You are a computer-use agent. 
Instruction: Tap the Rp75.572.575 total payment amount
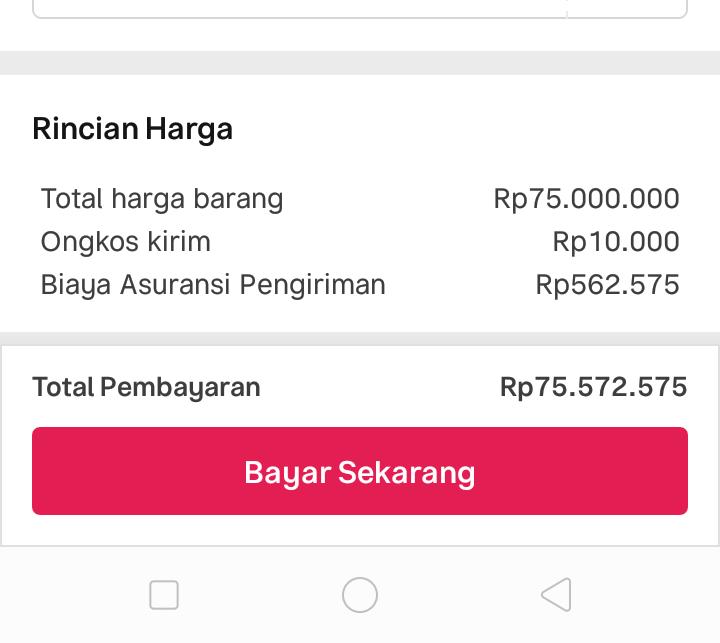[593, 387]
